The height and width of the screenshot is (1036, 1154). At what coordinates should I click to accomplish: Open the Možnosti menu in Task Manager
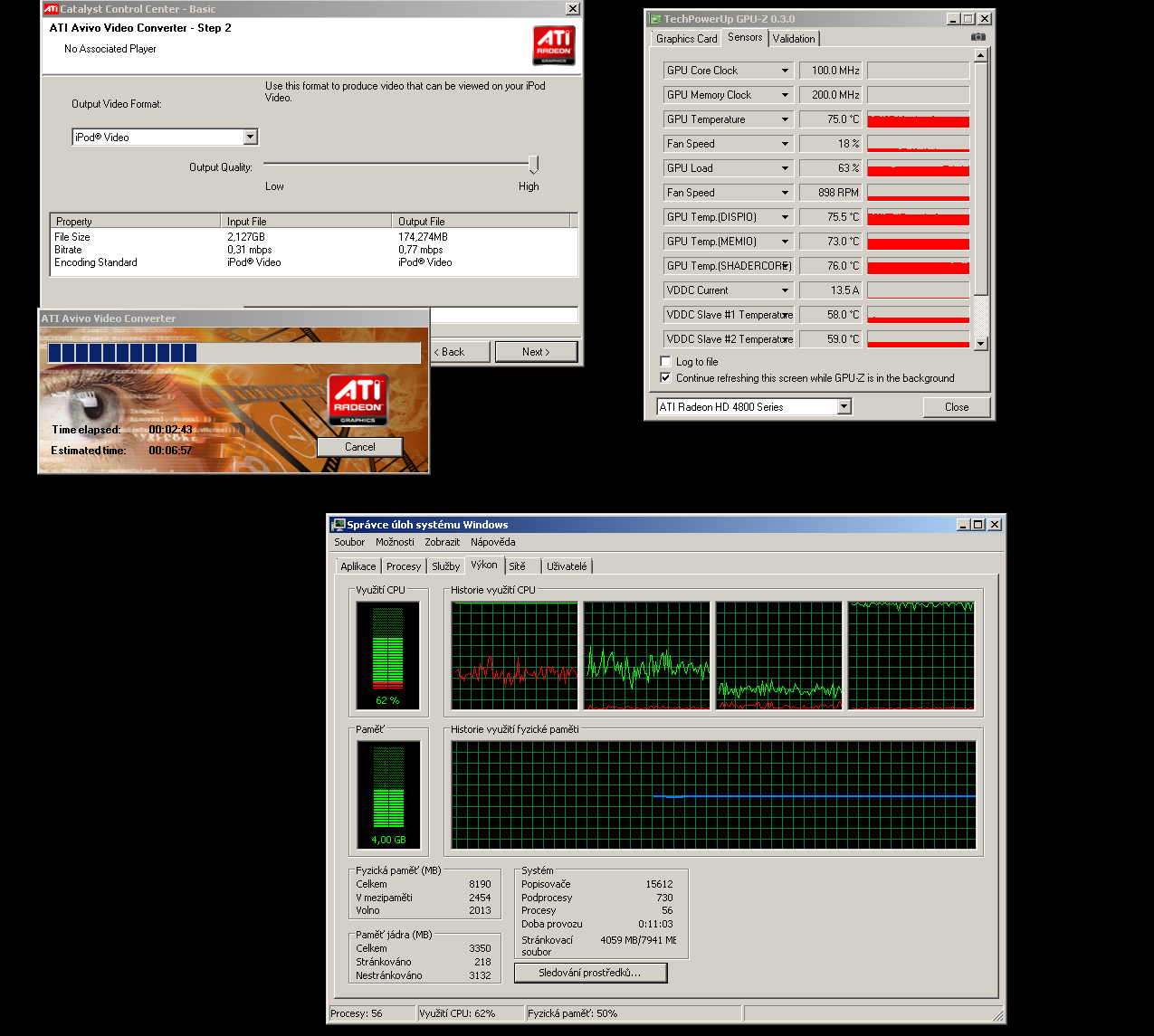coord(395,542)
